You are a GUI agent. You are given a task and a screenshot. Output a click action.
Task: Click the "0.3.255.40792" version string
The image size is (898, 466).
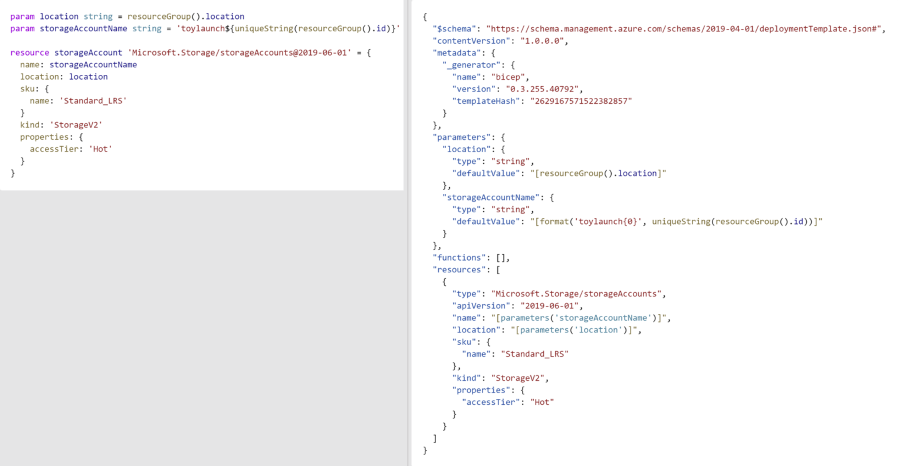pyautogui.click(x=543, y=88)
